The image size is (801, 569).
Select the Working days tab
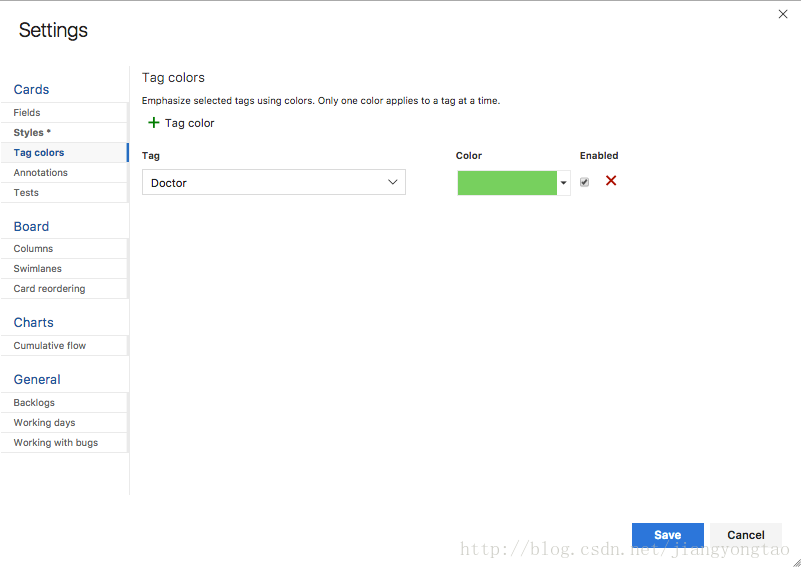(64, 422)
